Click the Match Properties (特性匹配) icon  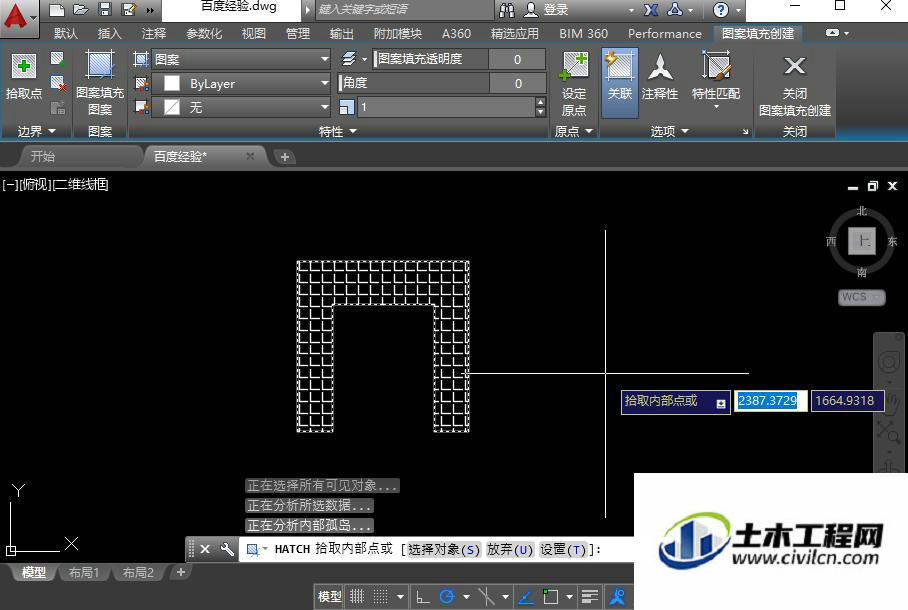(x=716, y=65)
